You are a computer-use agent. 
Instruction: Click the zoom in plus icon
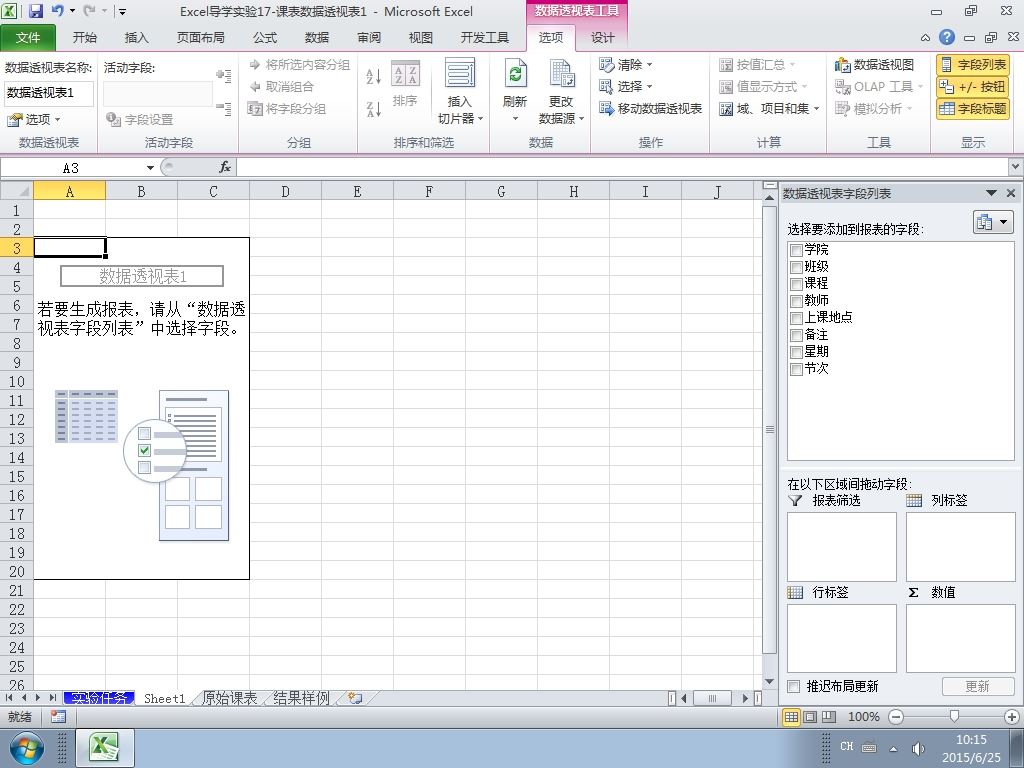1012,717
